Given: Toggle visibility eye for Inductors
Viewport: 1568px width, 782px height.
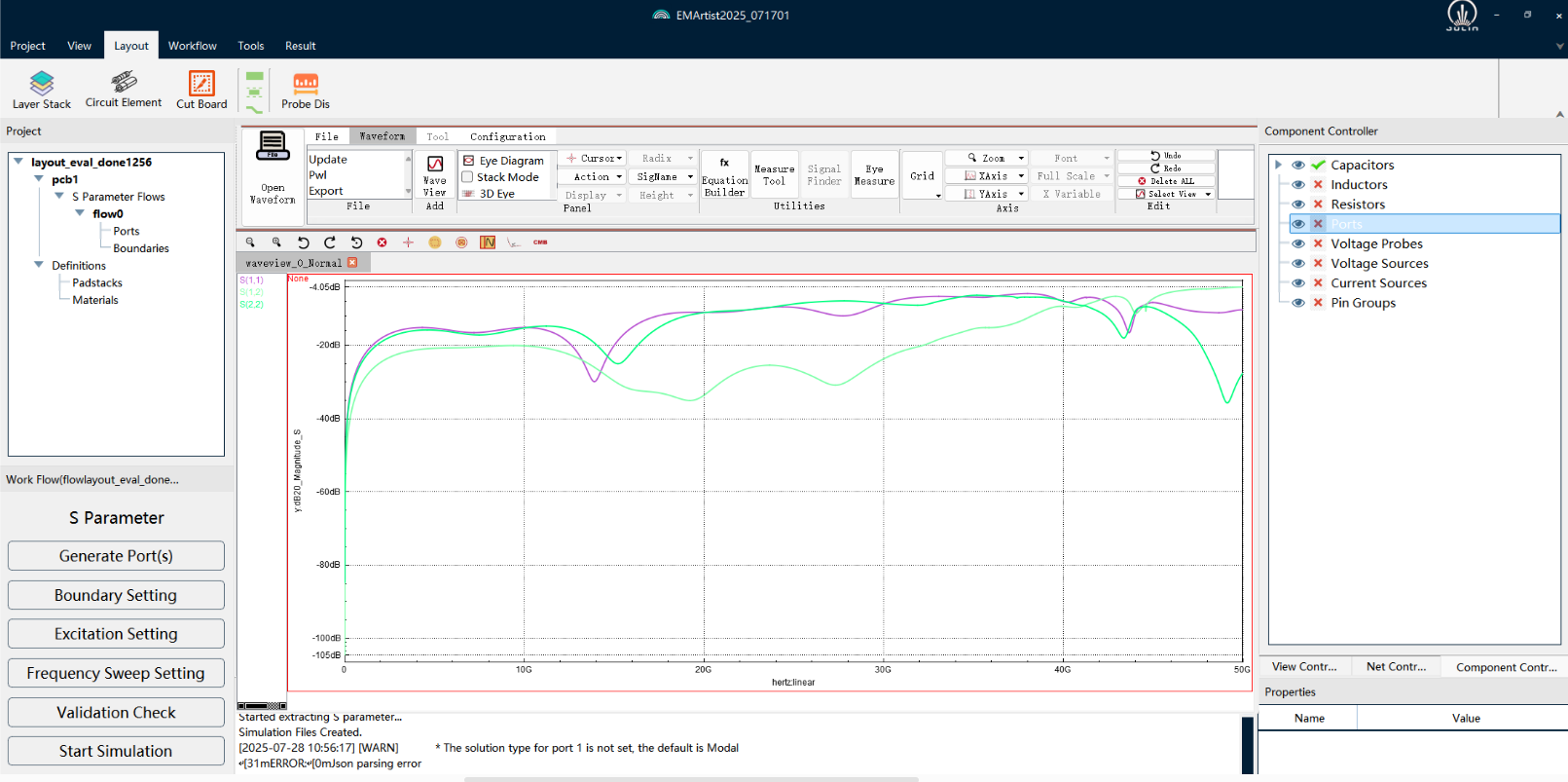Looking at the screenshot, I should pos(1297,184).
